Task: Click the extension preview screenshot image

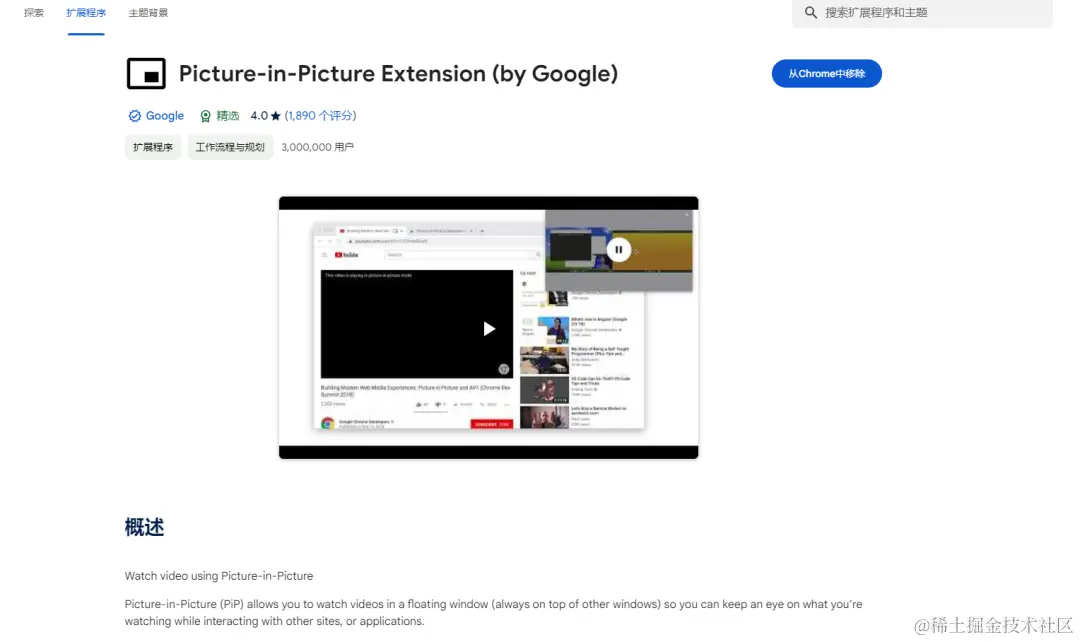Action: coord(488,327)
